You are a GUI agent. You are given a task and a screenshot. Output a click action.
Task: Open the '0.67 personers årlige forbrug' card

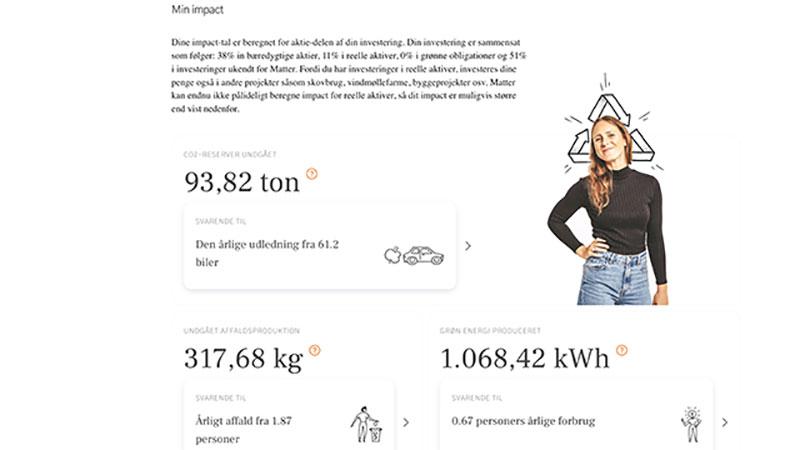click(577, 415)
